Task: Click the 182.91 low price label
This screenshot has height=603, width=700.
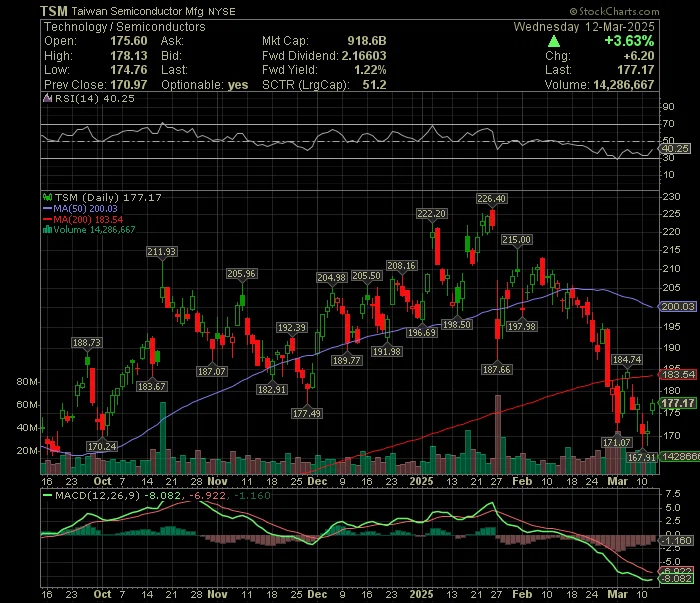Action: [271, 390]
